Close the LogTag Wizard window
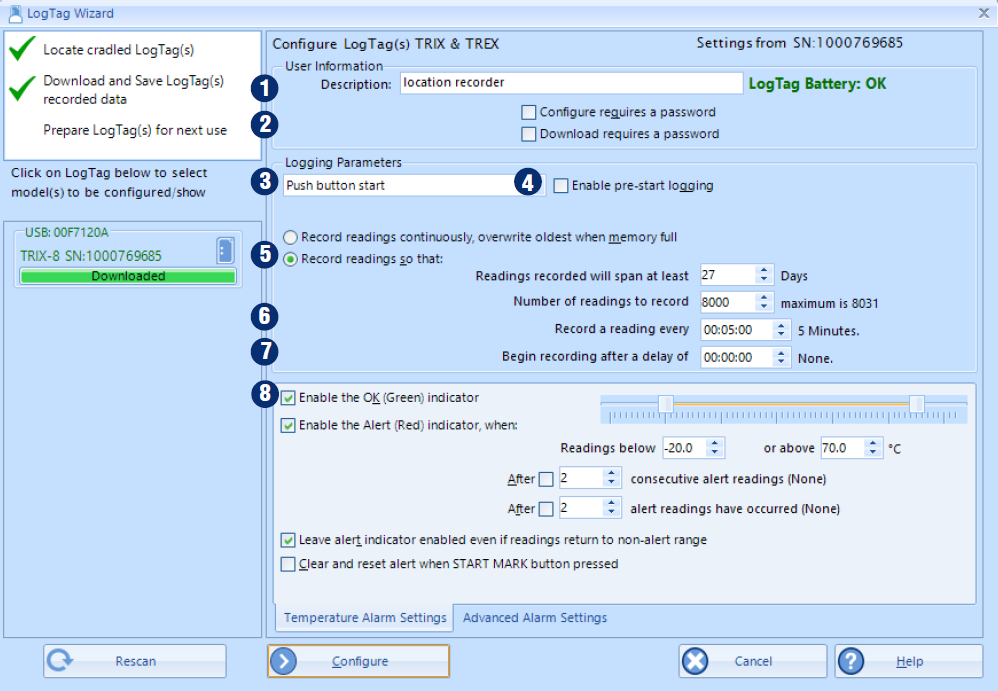Screen dimensions: 998x691 click(983, 13)
